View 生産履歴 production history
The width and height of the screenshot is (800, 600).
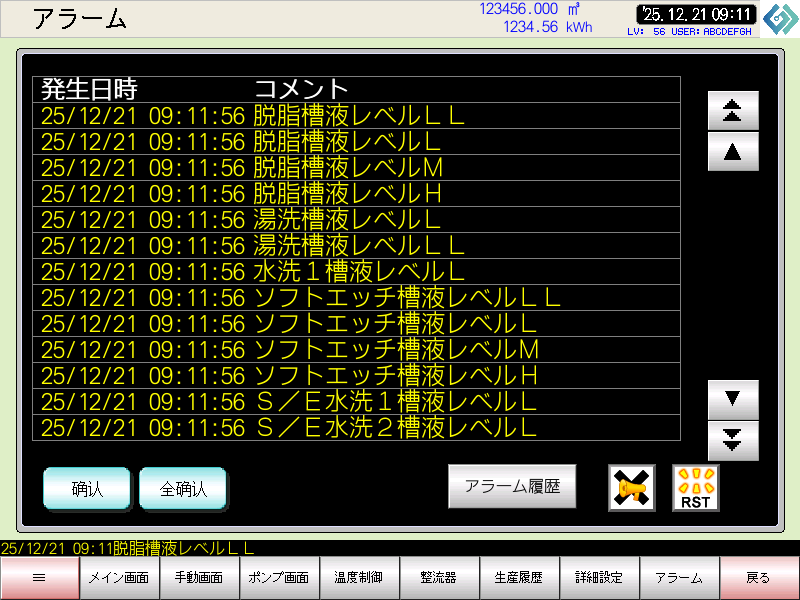[x=519, y=578]
